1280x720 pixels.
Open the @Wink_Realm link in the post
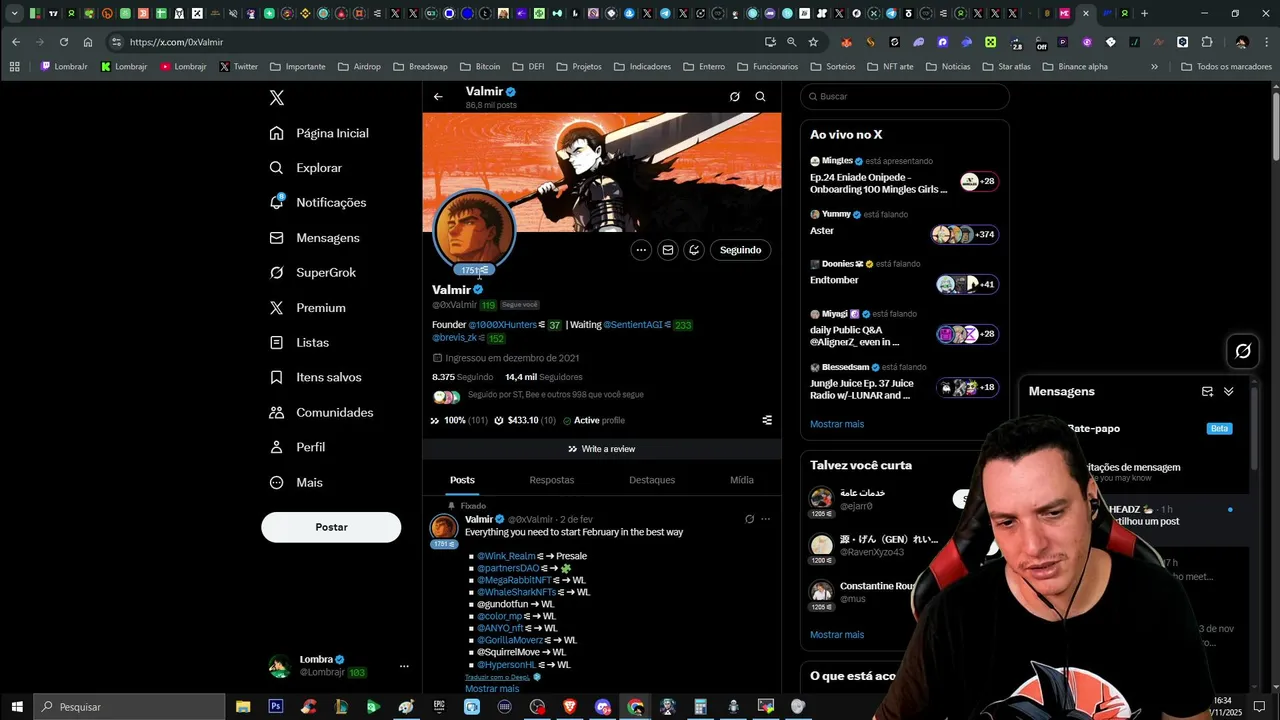506,556
